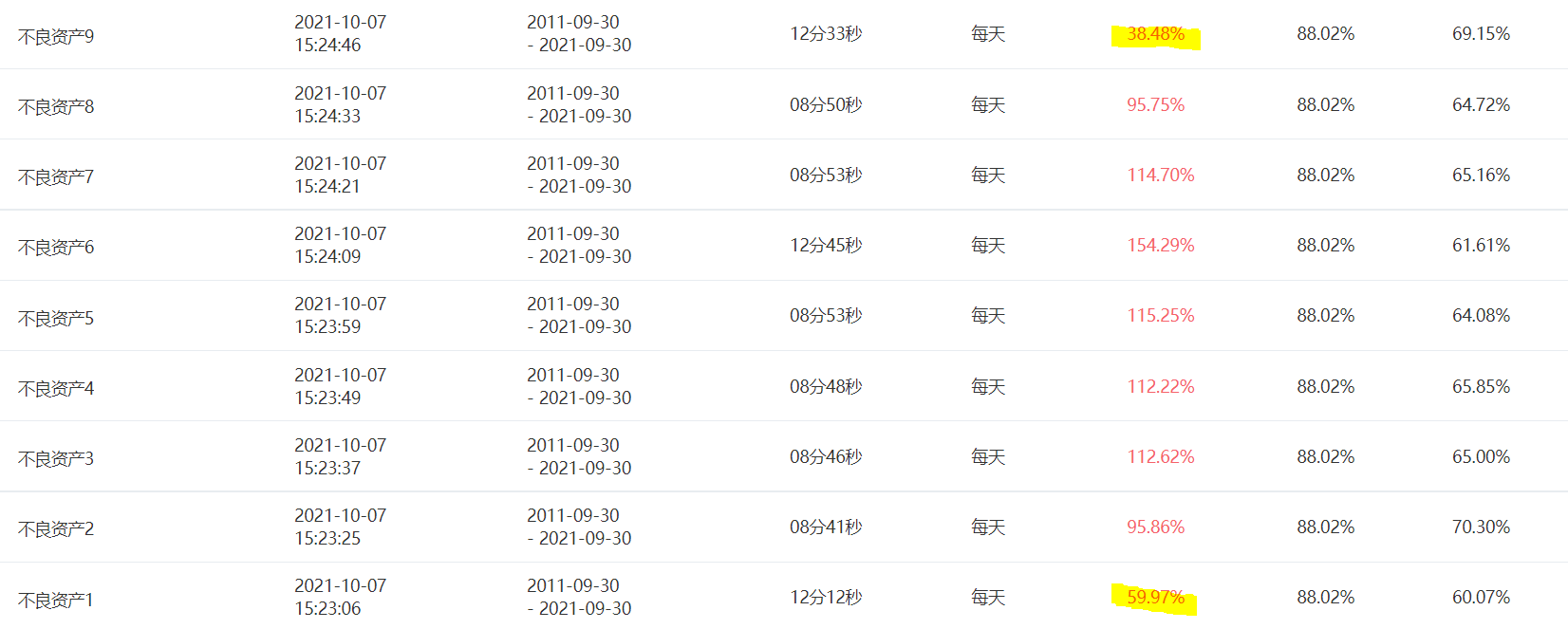
Task: Click the 69.15% value in top row
Action: (x=1481, y=34)
